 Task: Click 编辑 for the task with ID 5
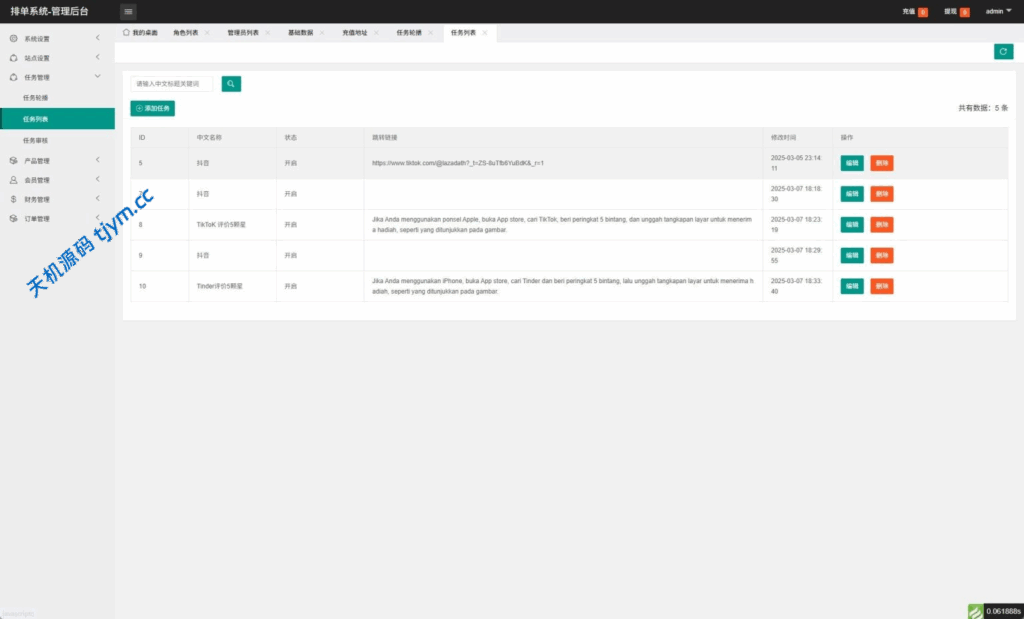tap(851, 163)
